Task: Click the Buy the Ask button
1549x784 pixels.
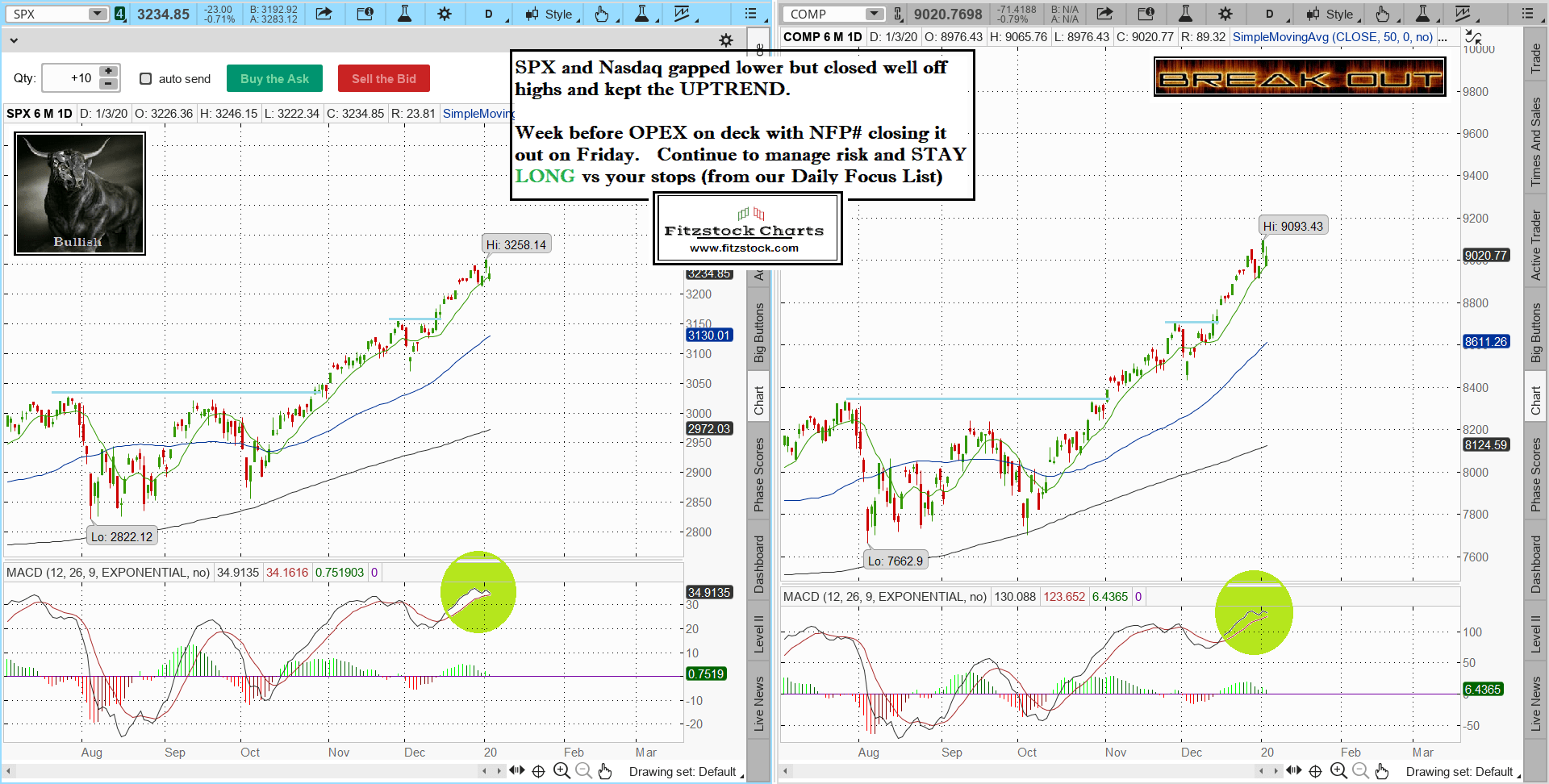Action: (x=274, y=78)
